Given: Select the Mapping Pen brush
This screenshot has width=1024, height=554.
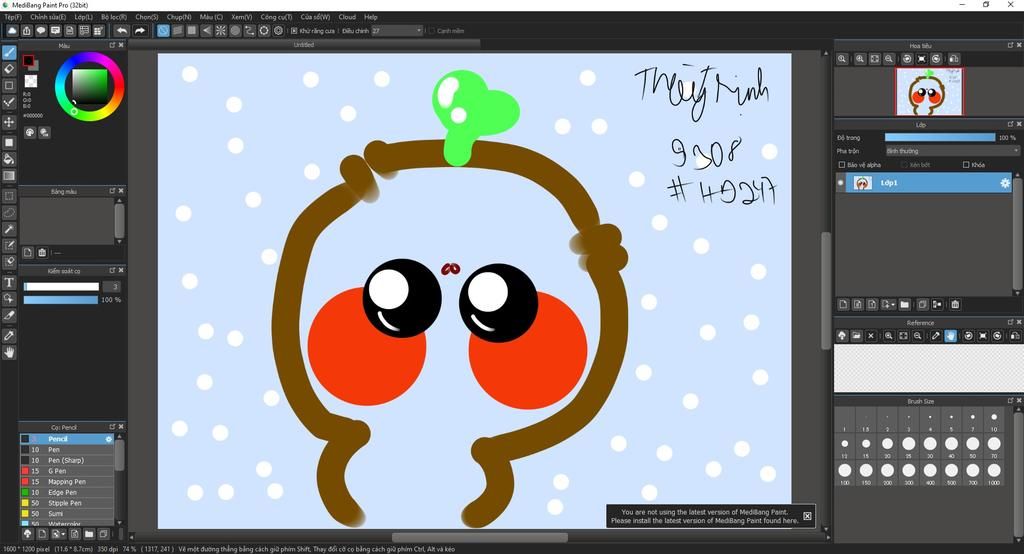Looking at the screenshot, I should point(67,481).
